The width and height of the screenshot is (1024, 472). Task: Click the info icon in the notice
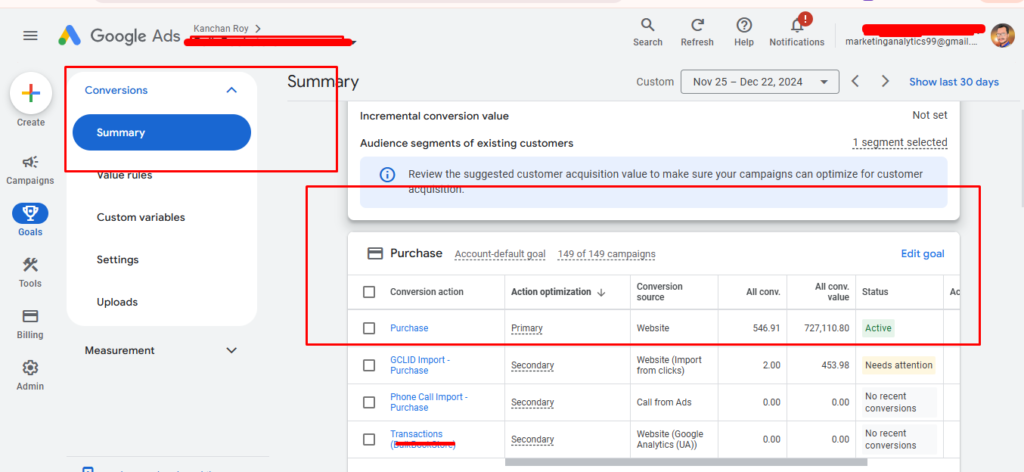click(x=387, y=175)
